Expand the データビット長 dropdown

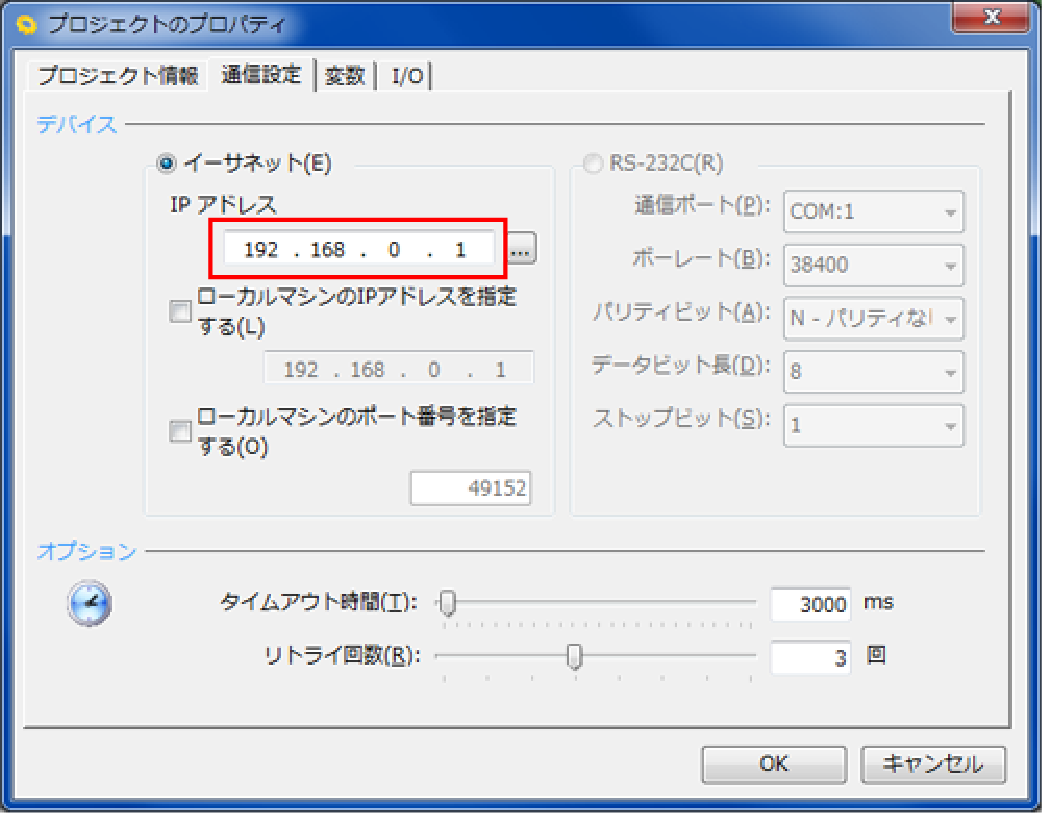pyautogui.click(x=873, y=371)
